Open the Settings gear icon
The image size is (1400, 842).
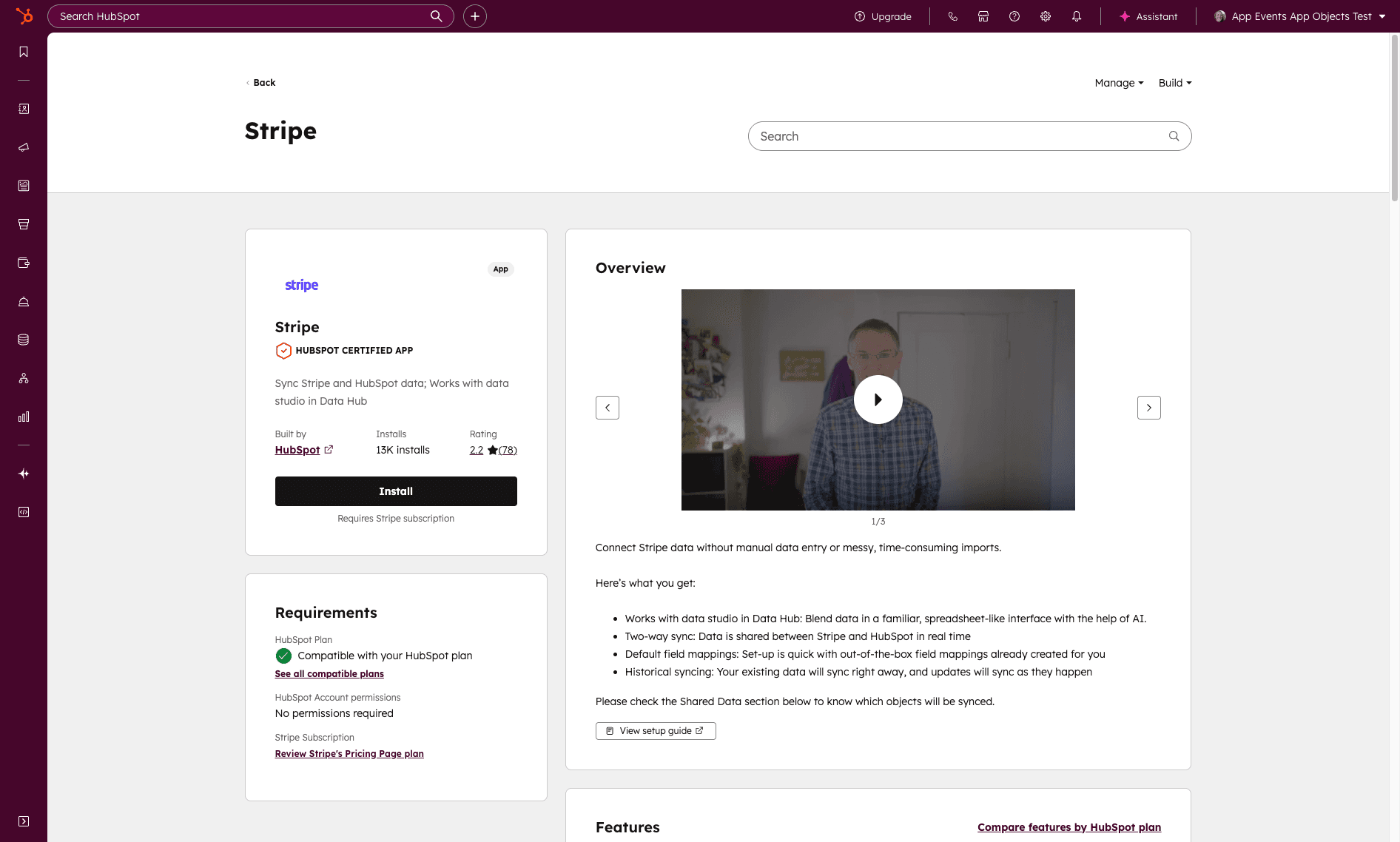pyautogui.click(x=1046, y=16)
